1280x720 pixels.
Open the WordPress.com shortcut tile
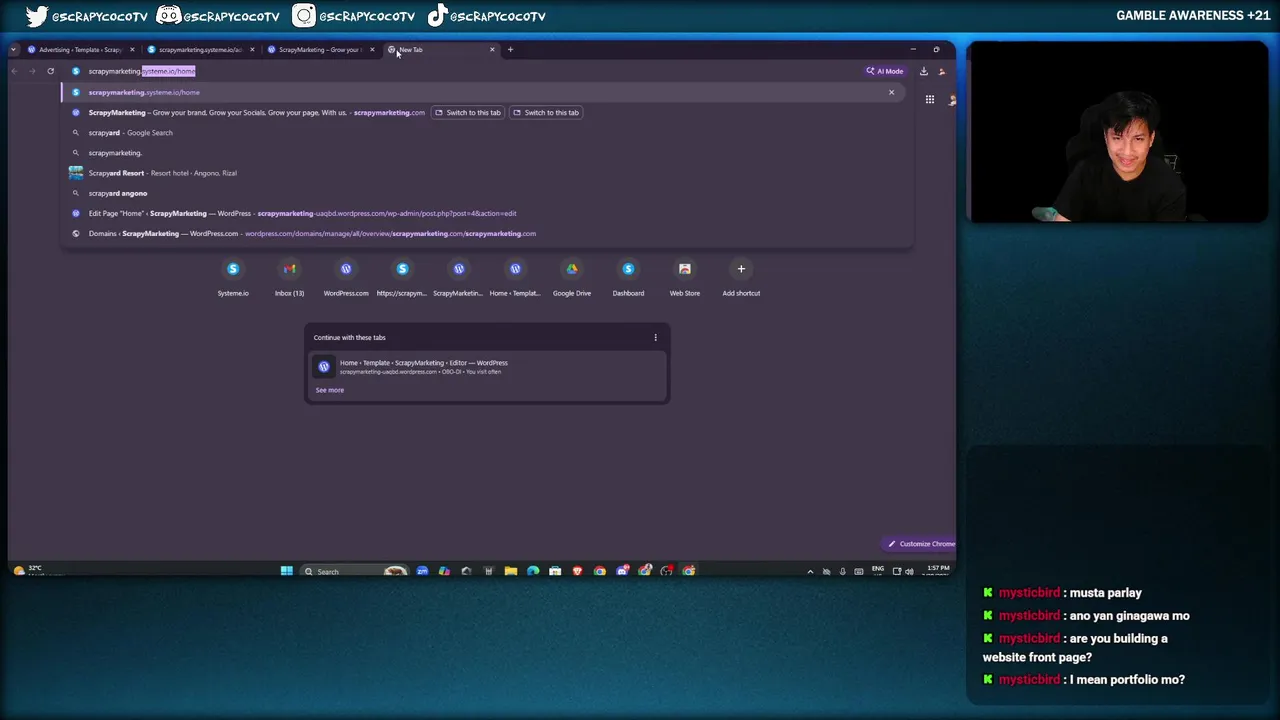346,277
